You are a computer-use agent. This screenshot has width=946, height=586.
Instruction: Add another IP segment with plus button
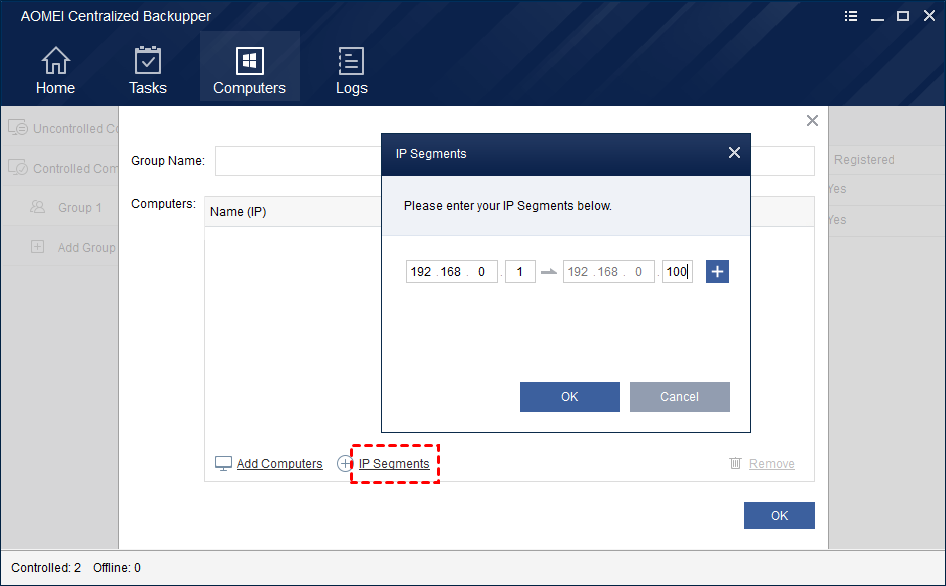coord(717,272)
